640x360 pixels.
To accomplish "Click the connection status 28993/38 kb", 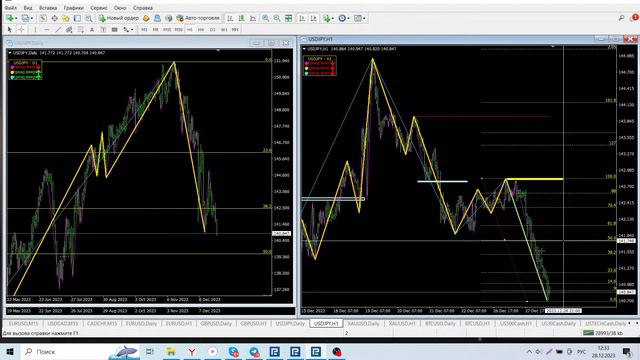I will 603,333.
